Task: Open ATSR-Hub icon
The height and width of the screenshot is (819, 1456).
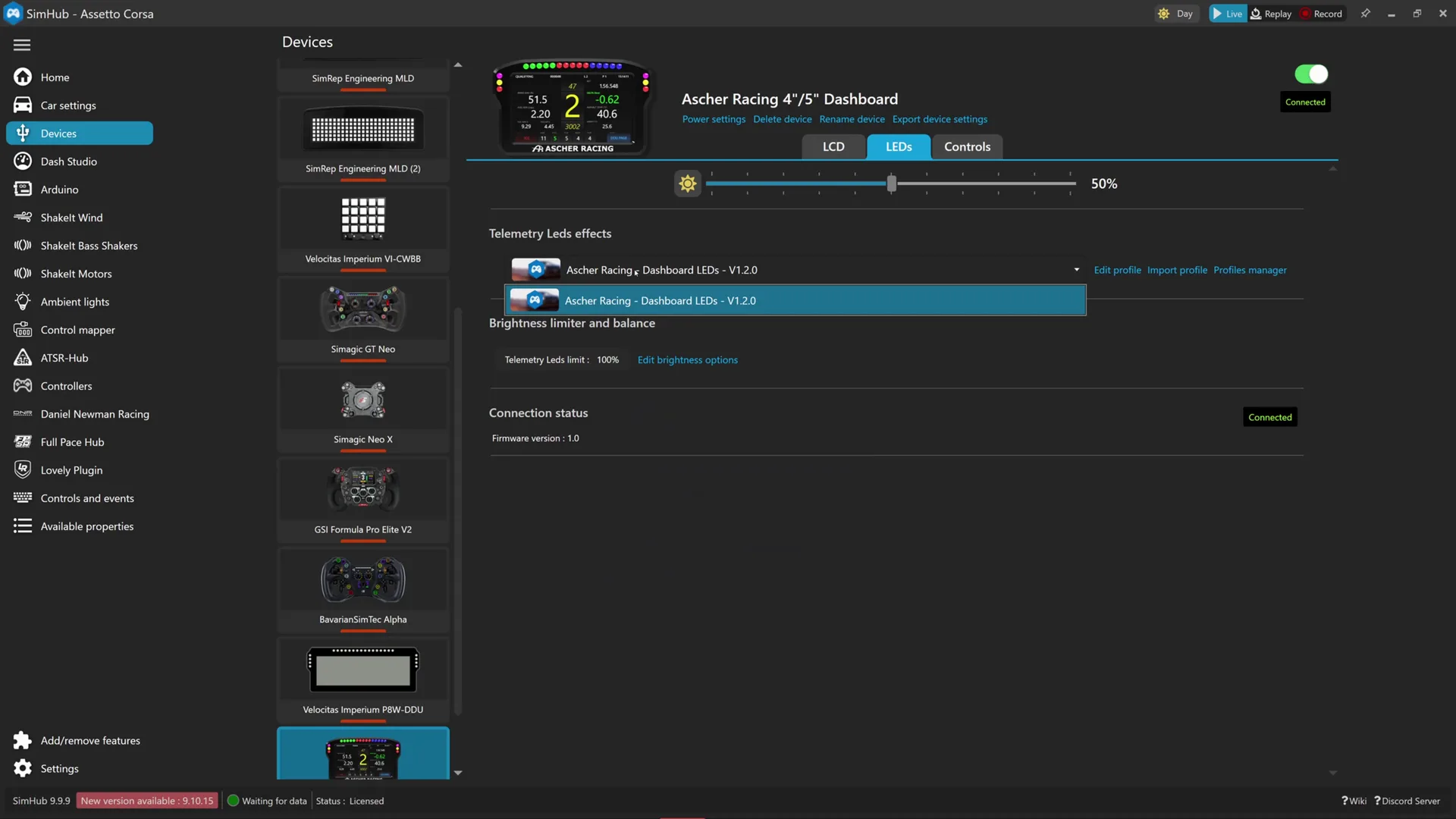Action: click(x=23, y=358)
